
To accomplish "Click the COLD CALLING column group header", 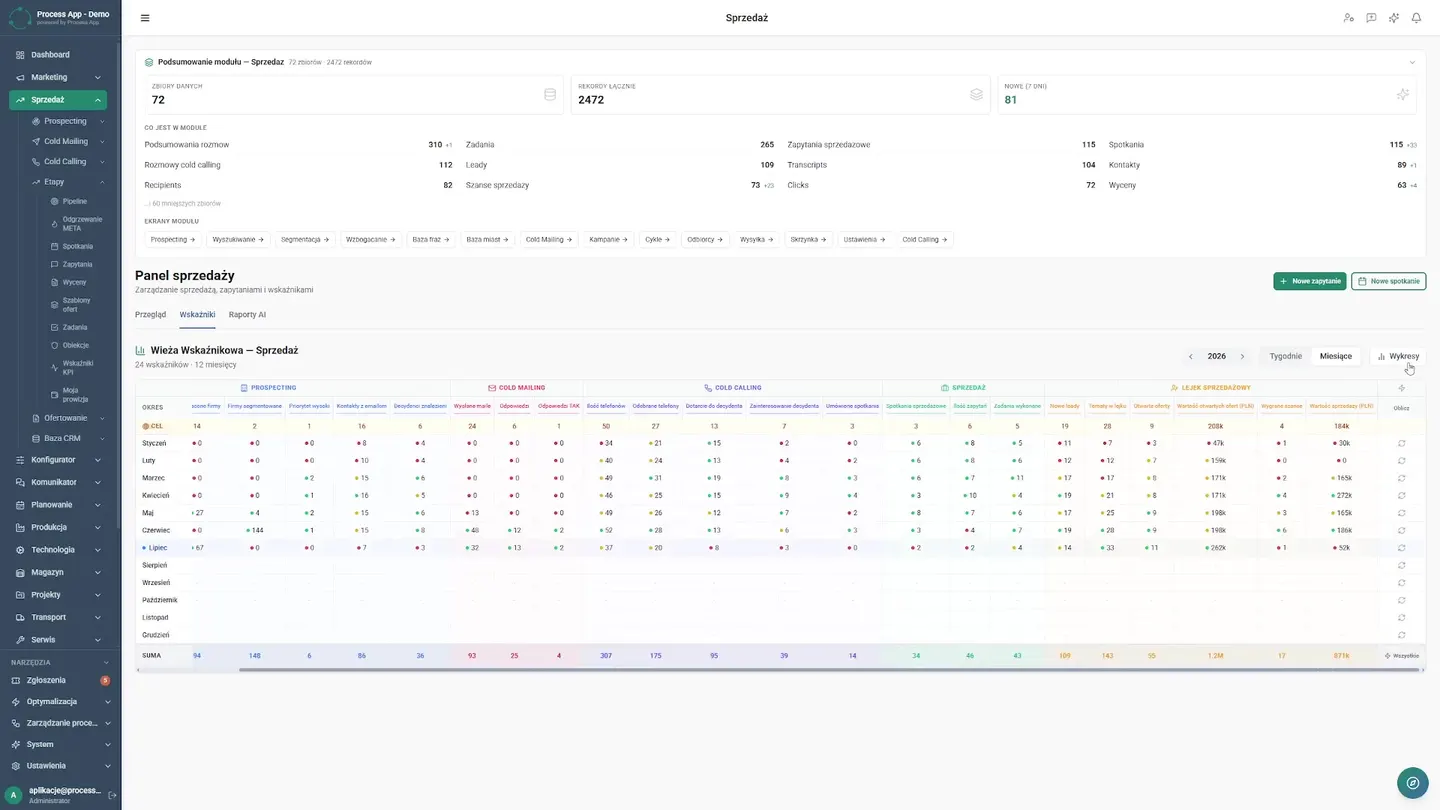I will click(733, 388).
